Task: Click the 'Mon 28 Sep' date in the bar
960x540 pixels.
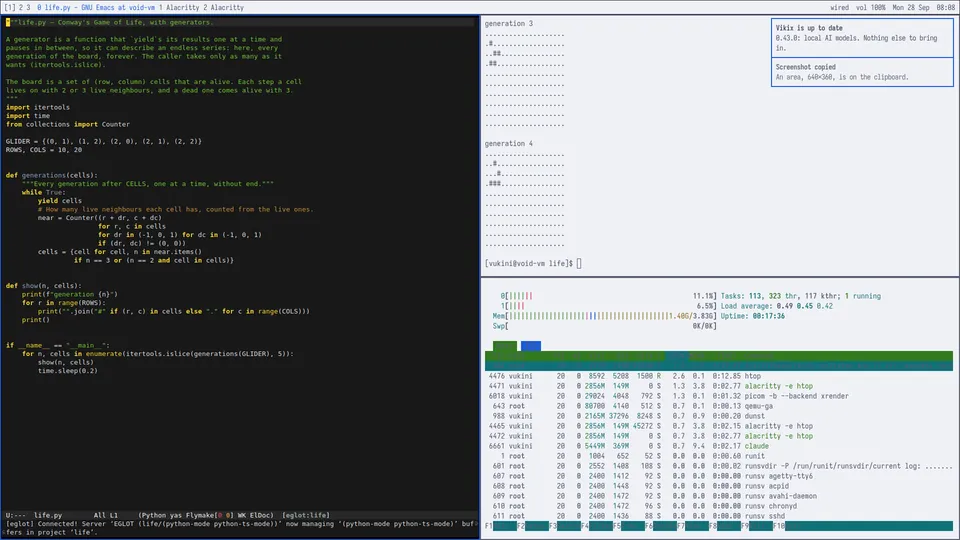Action: pos(910,7)
